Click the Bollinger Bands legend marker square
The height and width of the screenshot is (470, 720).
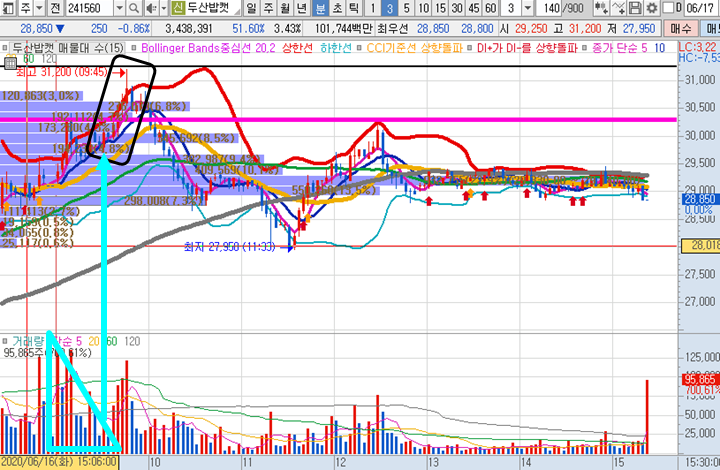[x=134, y=48]
